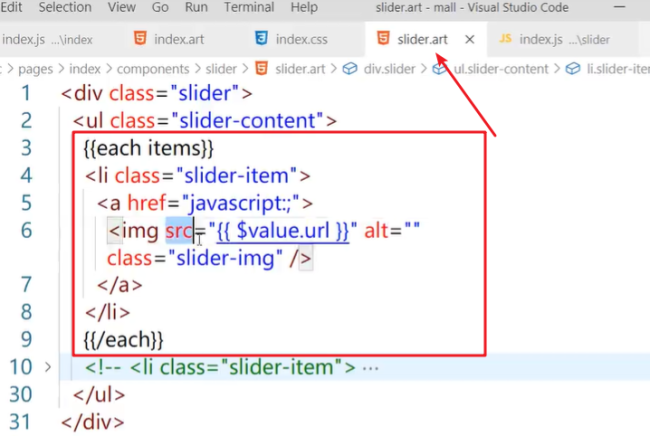Click the "slider-item" class value on line 4
650x436 pixels.
tap(237, 176)
